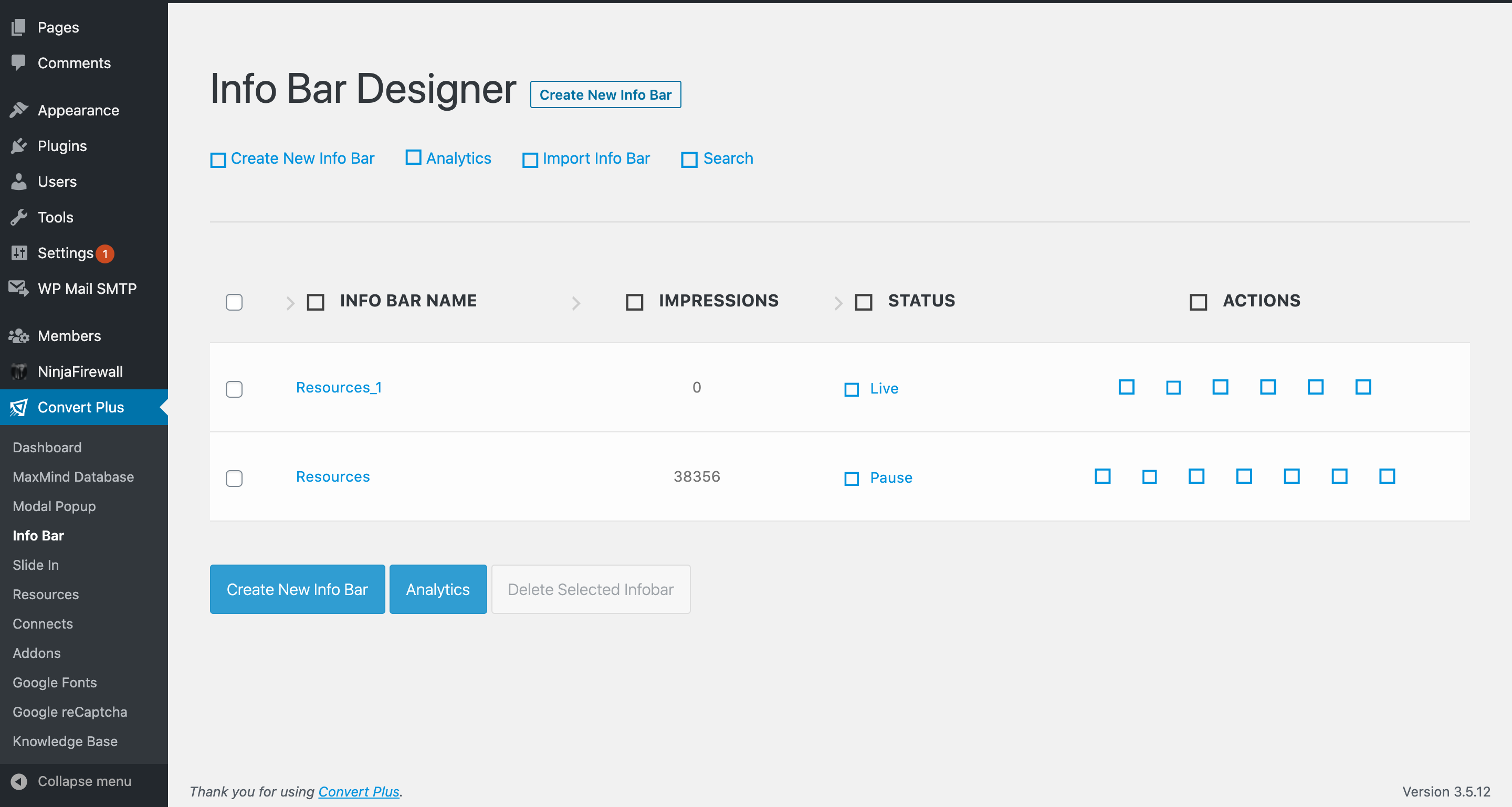1512x807 pixels.
Task: Click sort arrow before Impressions header
Action: 576,303
